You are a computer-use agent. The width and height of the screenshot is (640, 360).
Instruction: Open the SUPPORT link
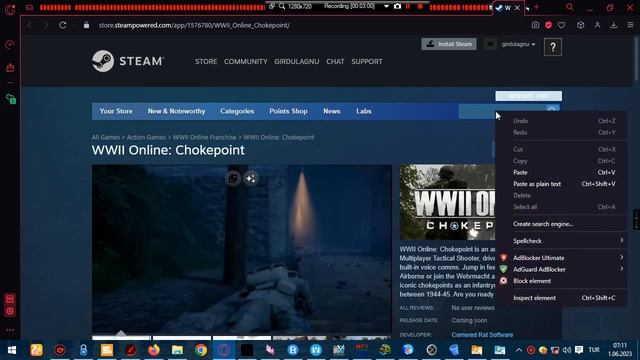367,62
